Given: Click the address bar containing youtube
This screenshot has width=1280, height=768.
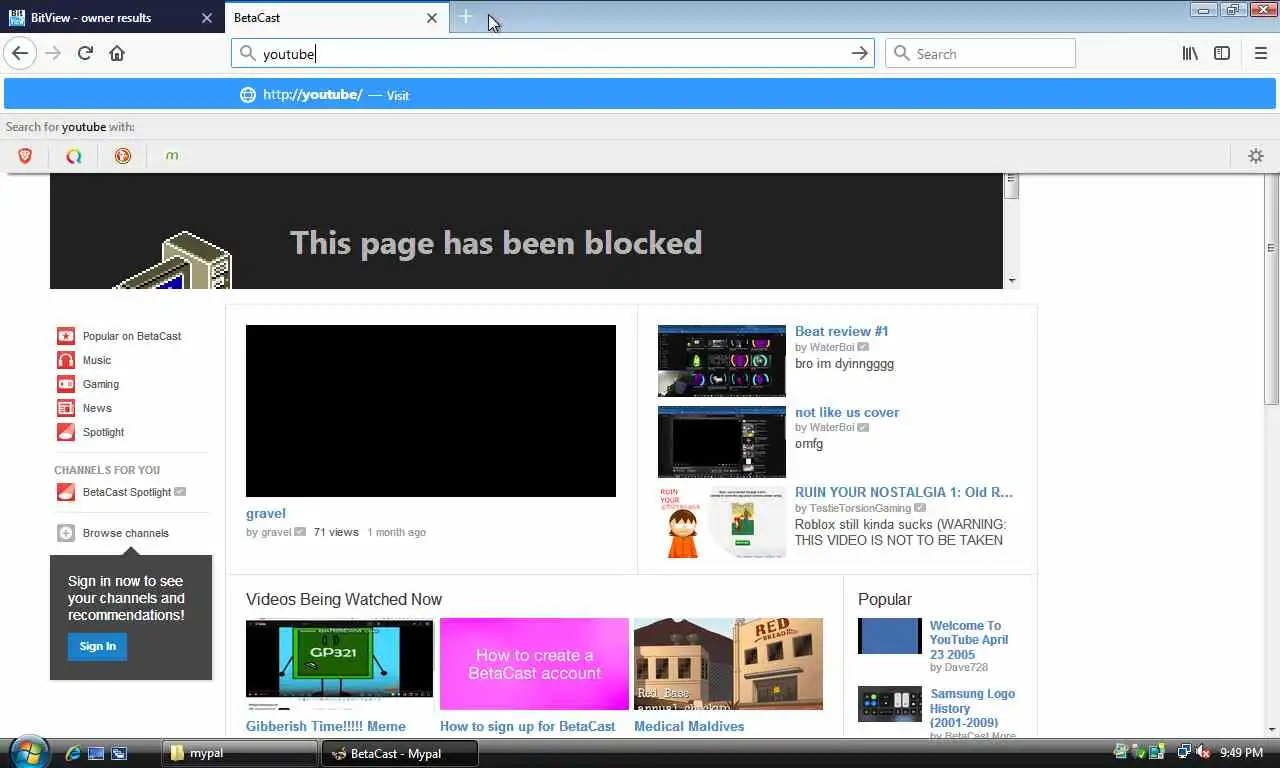Looking at the screenshot, I should point(552,54).
